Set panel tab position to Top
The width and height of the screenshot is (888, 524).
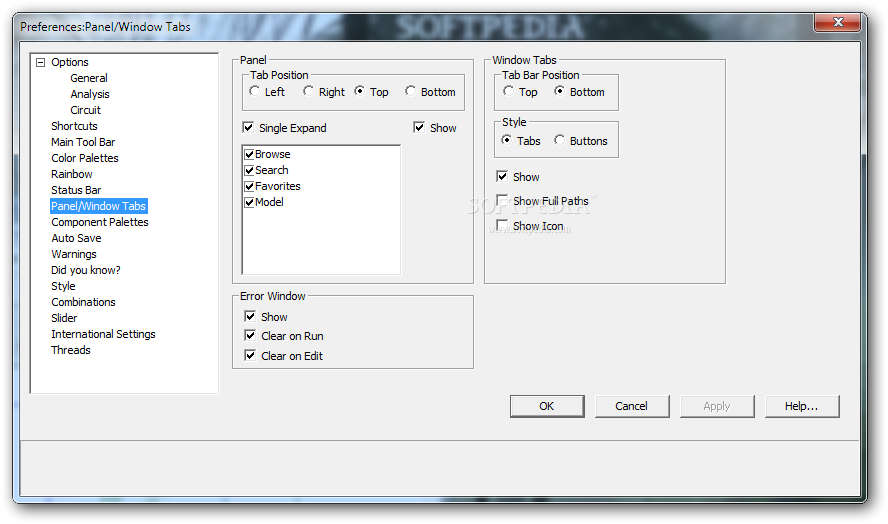(360, 91)
